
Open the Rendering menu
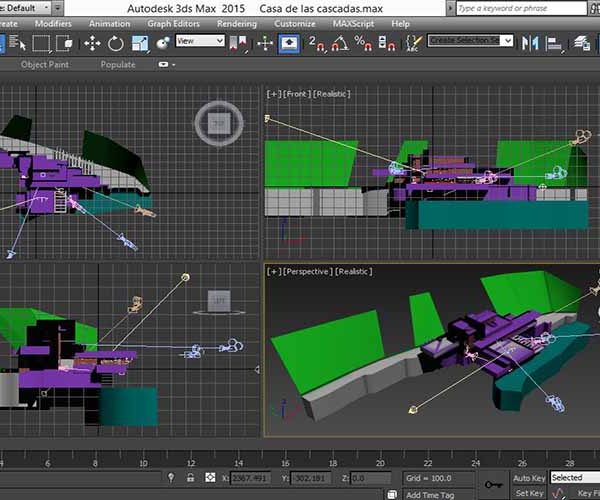(237, 23)
